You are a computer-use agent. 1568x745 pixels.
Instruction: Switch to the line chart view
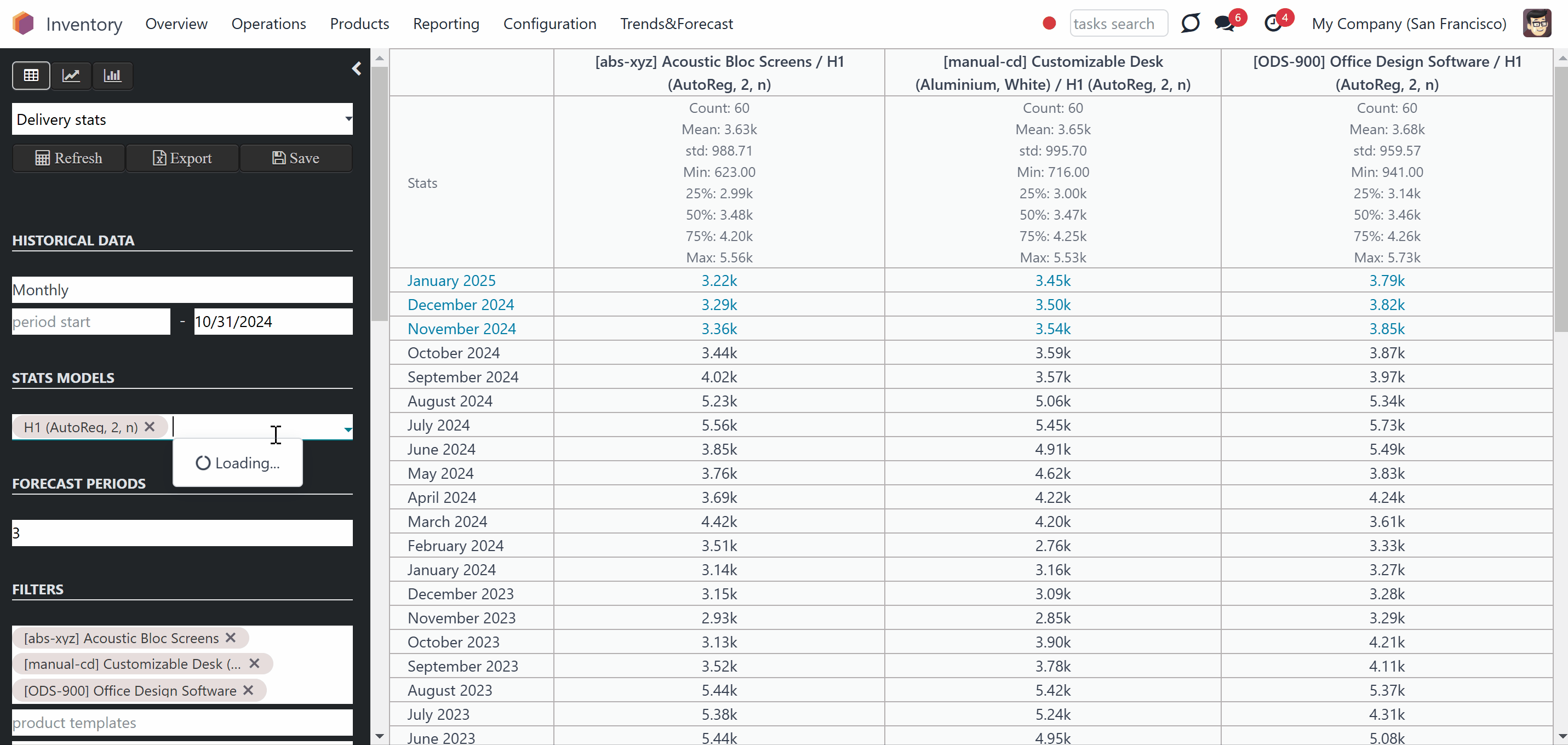tap(71, 76)
